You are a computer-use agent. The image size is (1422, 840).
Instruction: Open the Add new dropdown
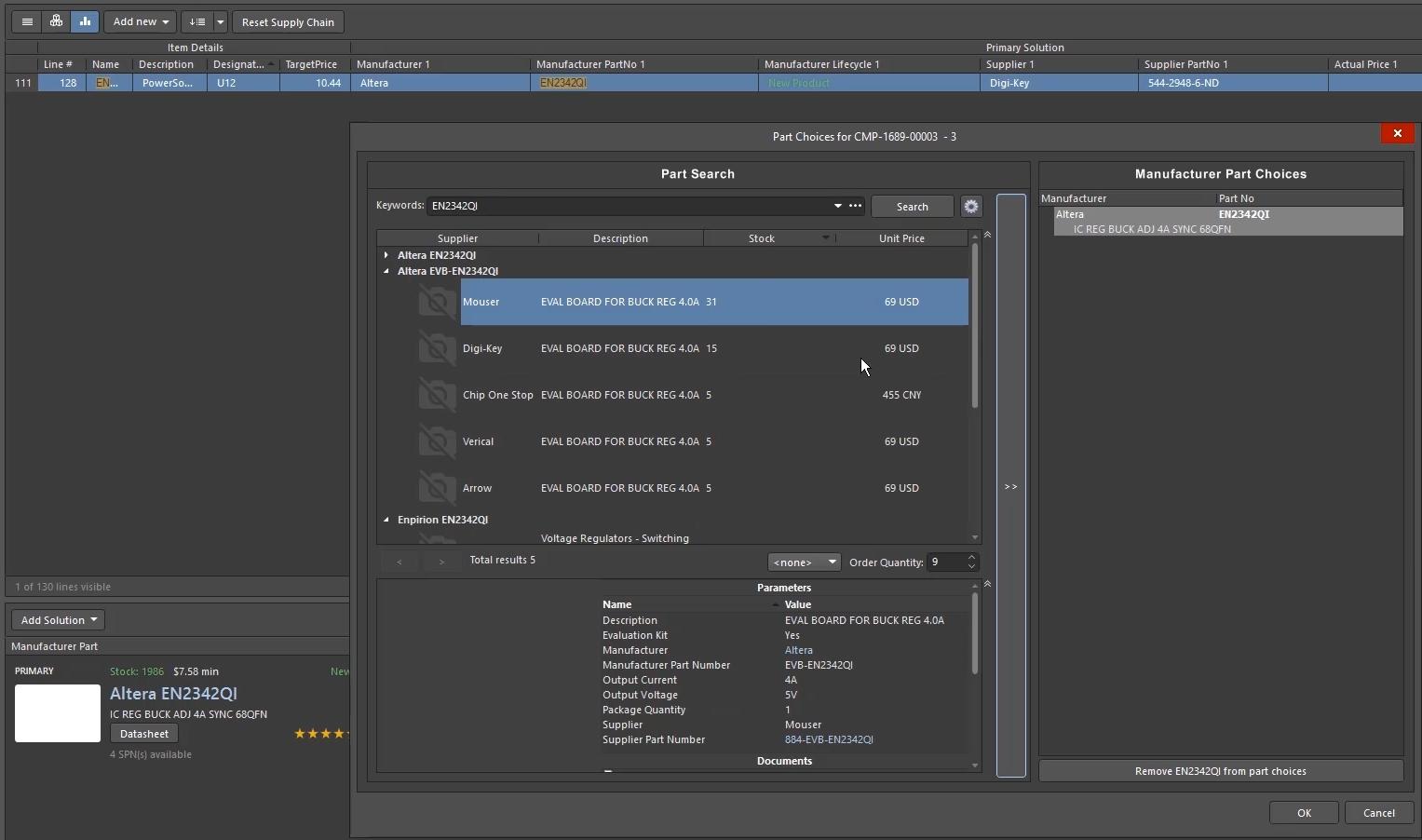click(140, 21)
